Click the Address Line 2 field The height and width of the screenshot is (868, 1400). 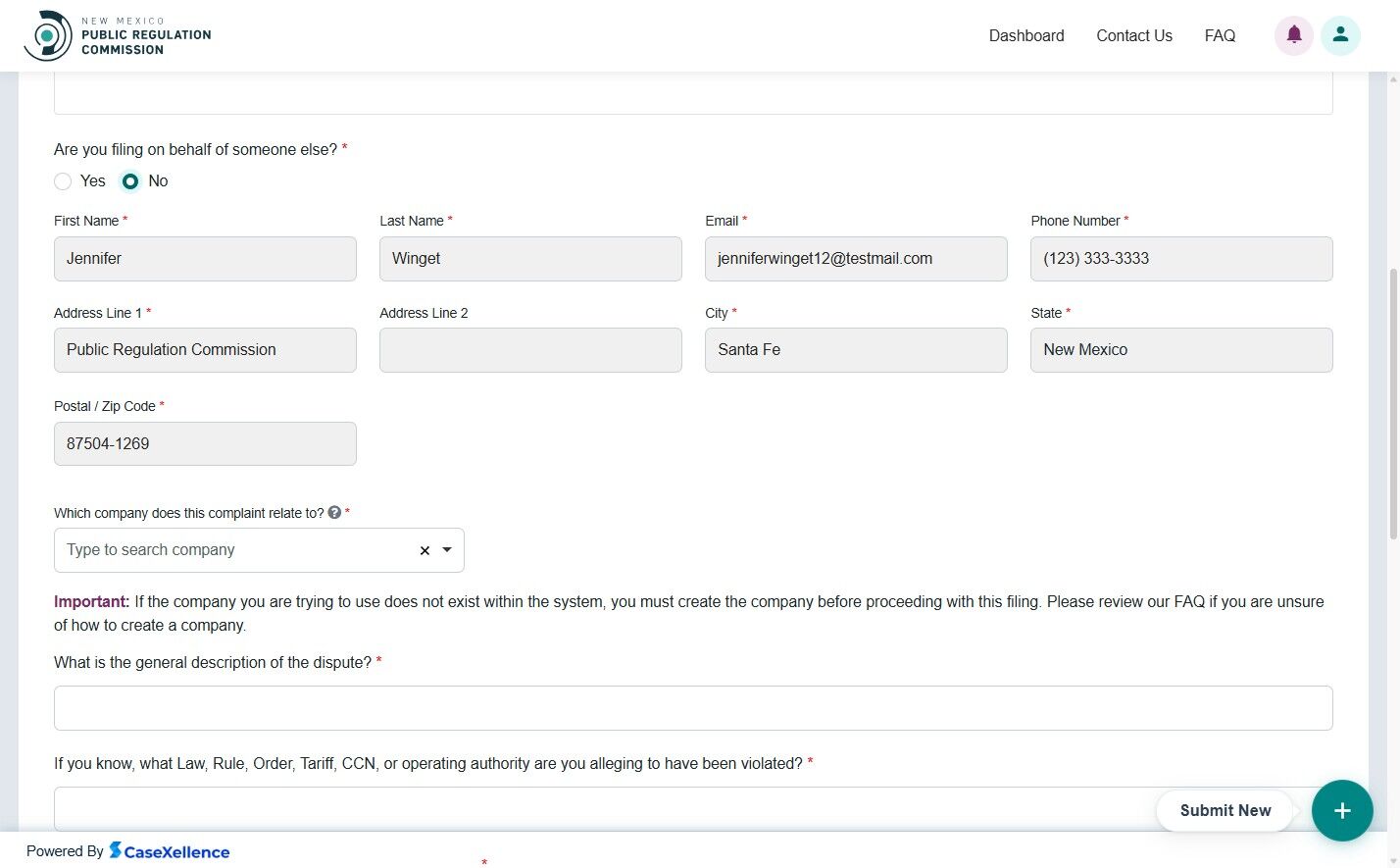tap(529, 349)
